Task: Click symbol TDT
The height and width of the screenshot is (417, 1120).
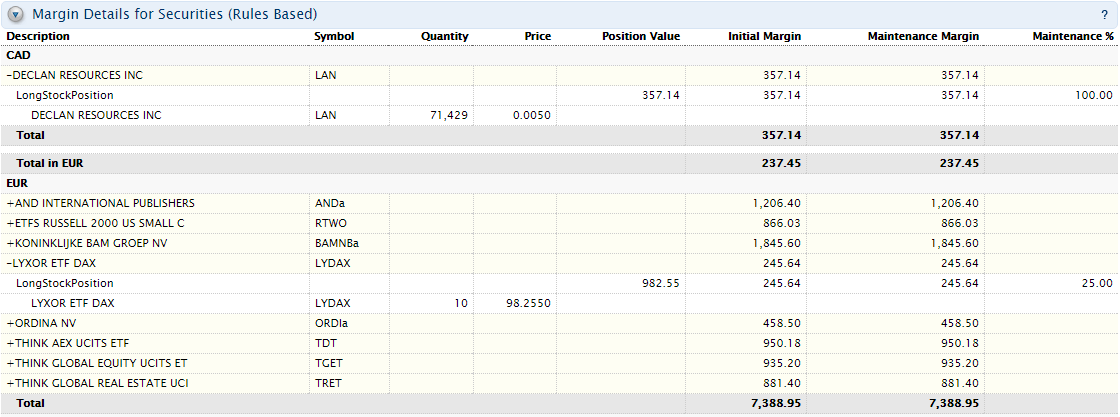Action: [324, 343]
